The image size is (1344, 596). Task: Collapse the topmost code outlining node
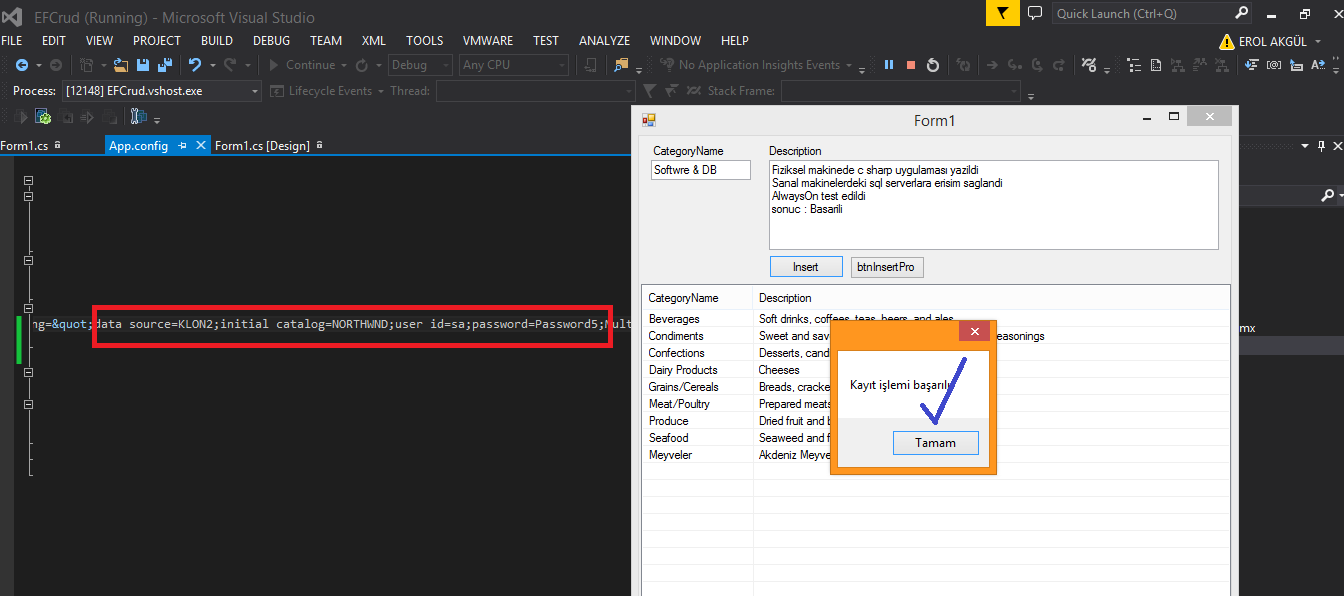[28, 181]
